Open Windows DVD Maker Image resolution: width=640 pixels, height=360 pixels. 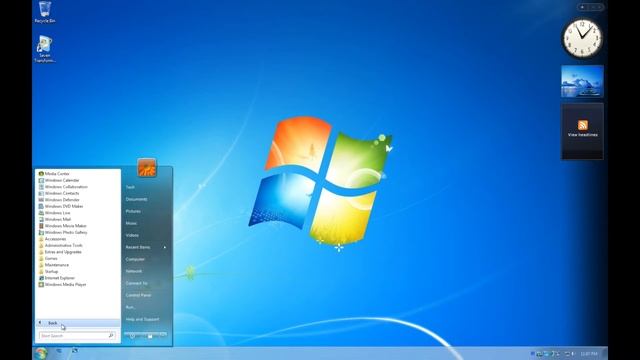61,206
